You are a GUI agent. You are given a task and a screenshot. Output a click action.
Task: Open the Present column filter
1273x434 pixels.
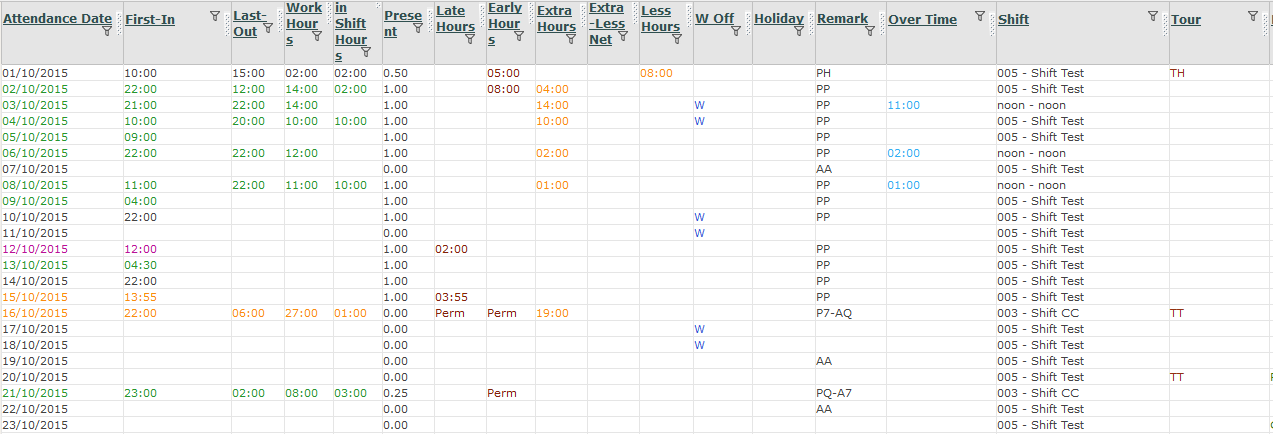[x=418, y=28]
